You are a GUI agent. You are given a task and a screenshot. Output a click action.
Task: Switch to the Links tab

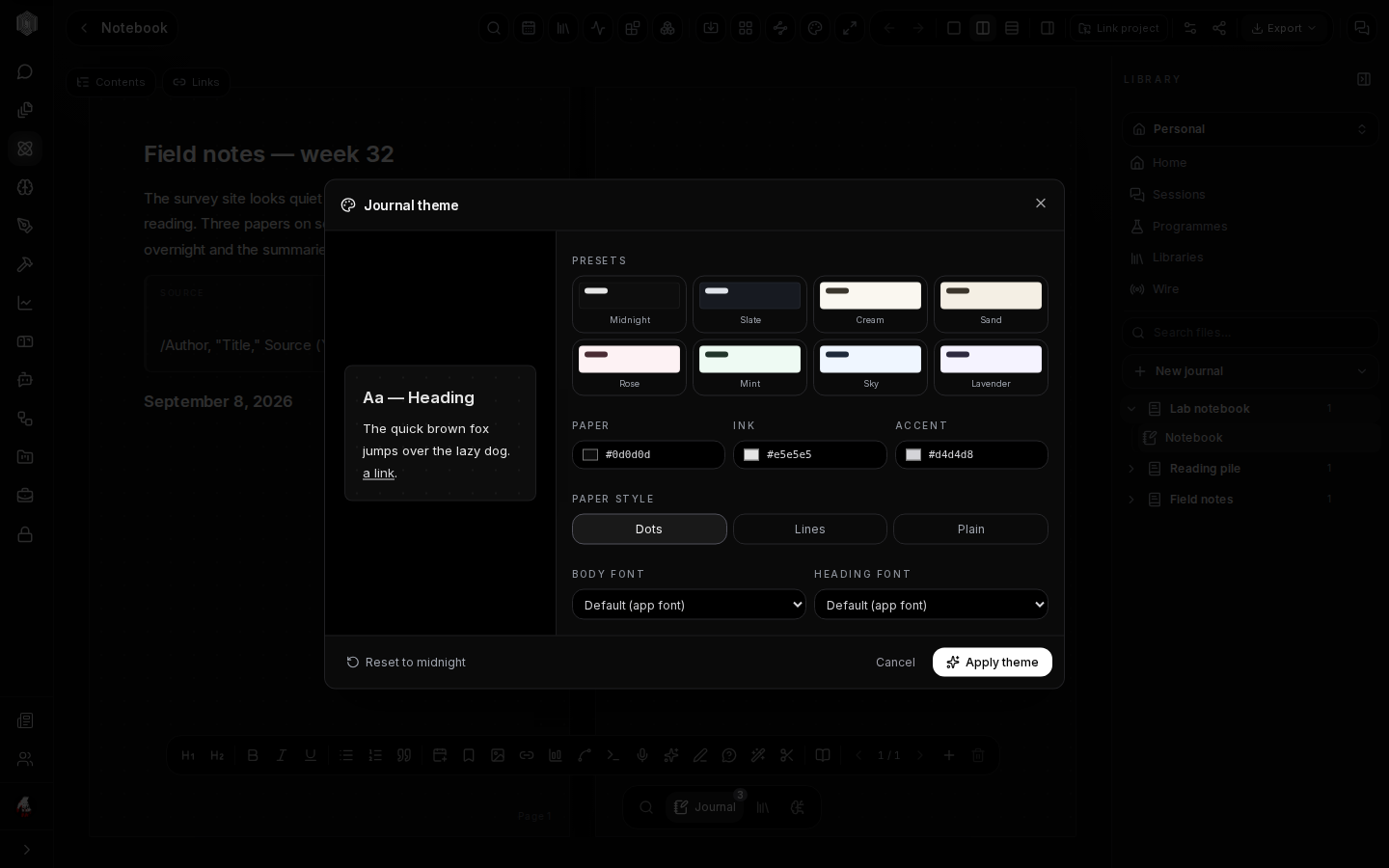[x=196, y=82]
